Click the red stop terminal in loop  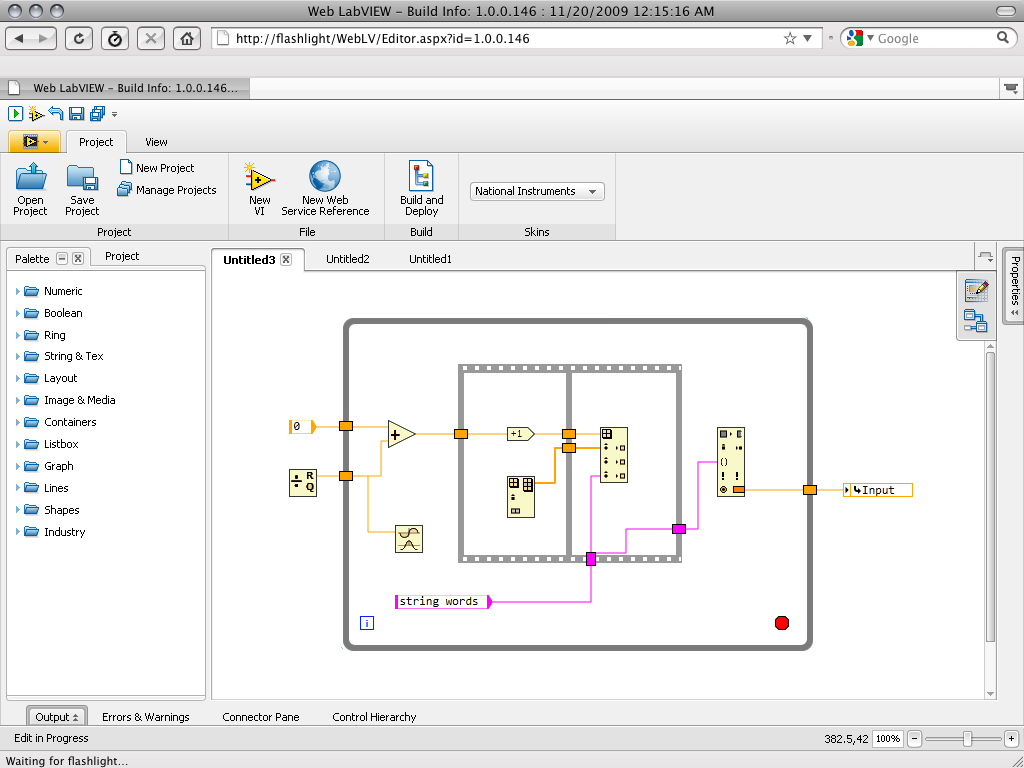click(x=782, y=623)
